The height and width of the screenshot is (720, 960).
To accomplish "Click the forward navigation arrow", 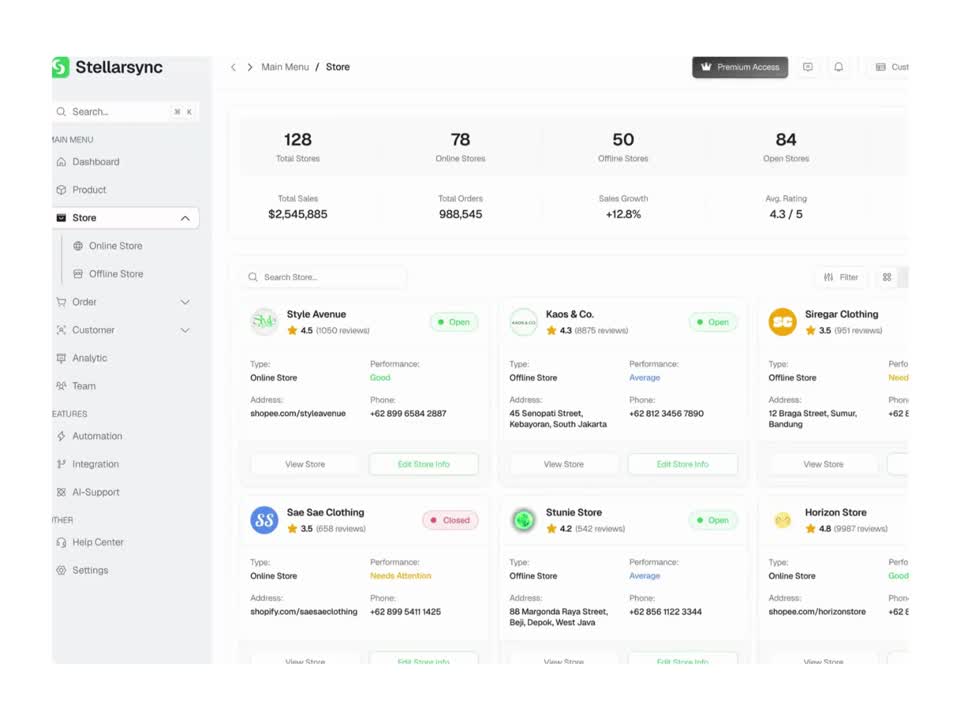I will [250, 67].
